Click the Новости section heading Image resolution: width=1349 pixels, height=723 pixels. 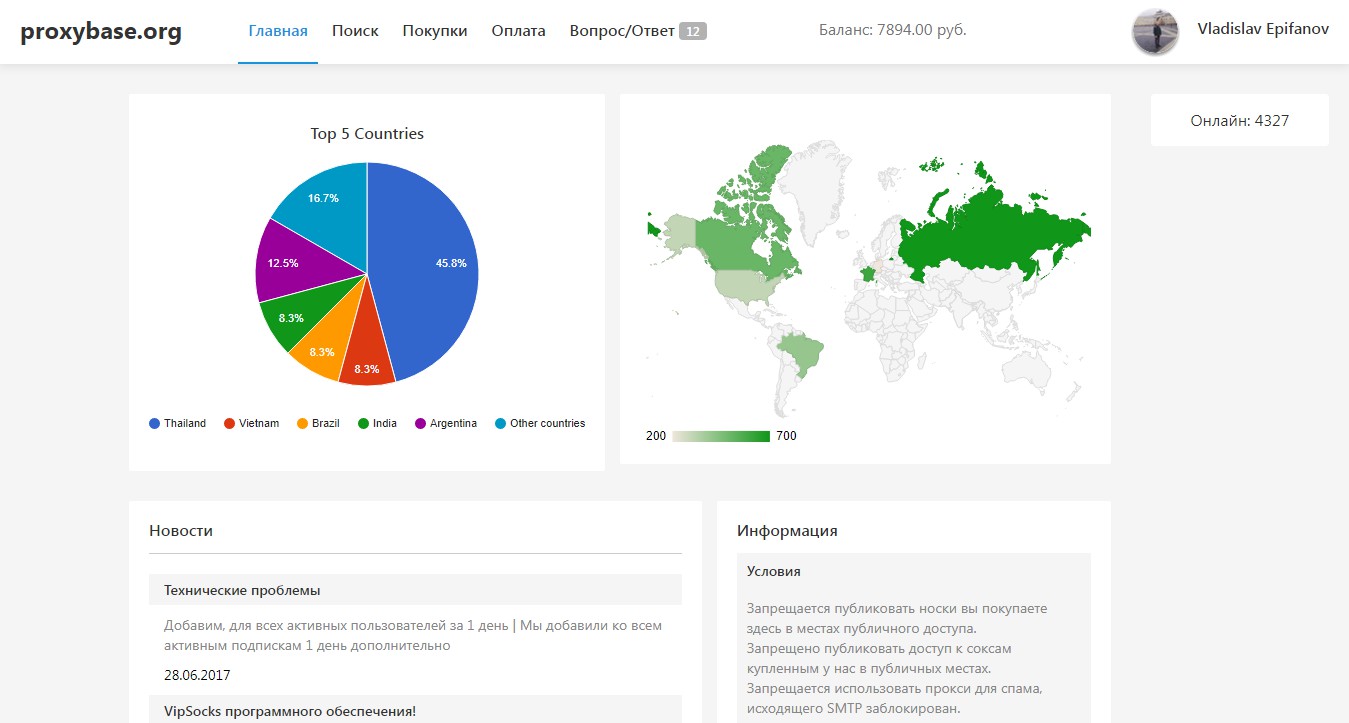181,531
